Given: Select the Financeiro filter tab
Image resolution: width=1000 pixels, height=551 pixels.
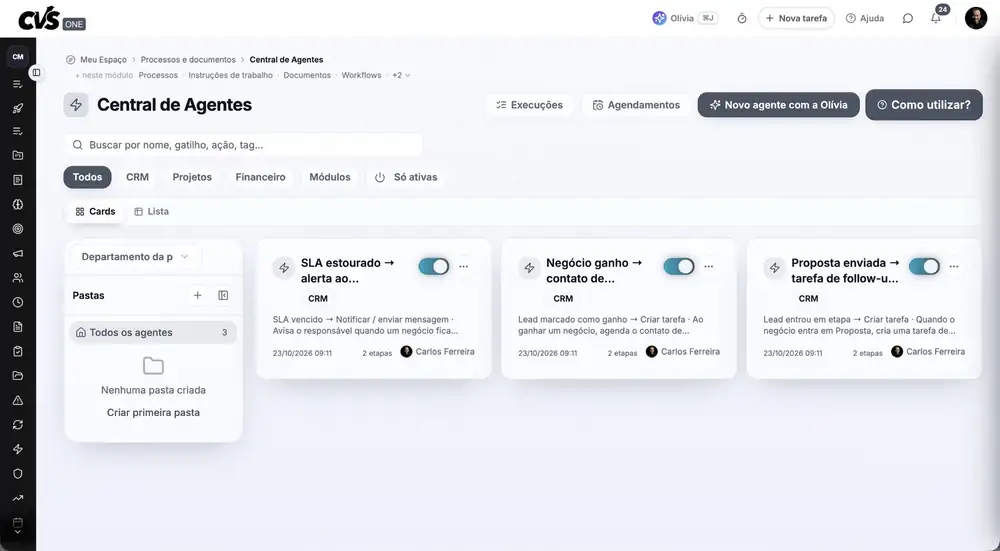Looking at the screenshot, I should point(260,177).
